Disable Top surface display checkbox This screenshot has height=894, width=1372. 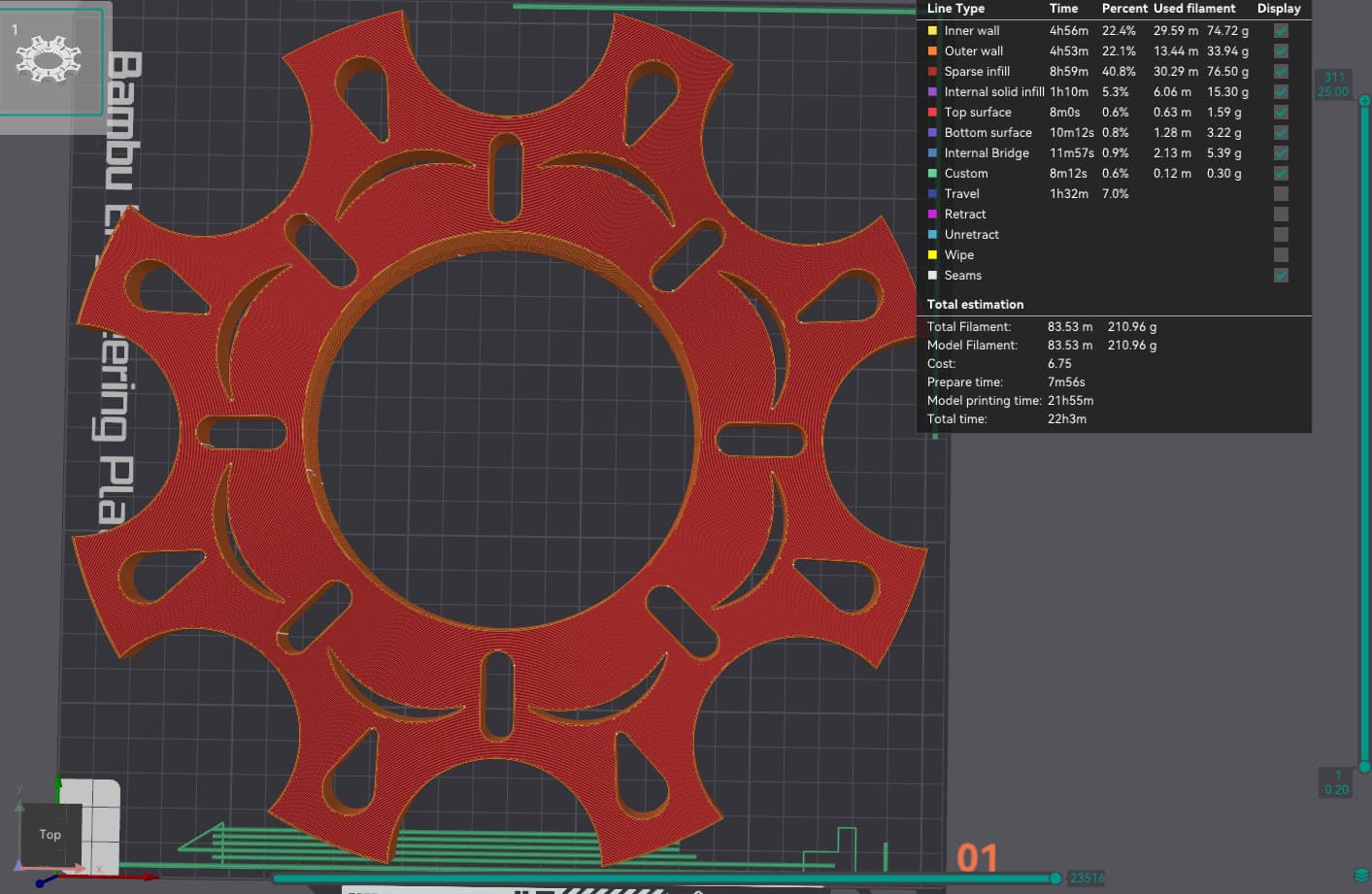pos(1281,113)
